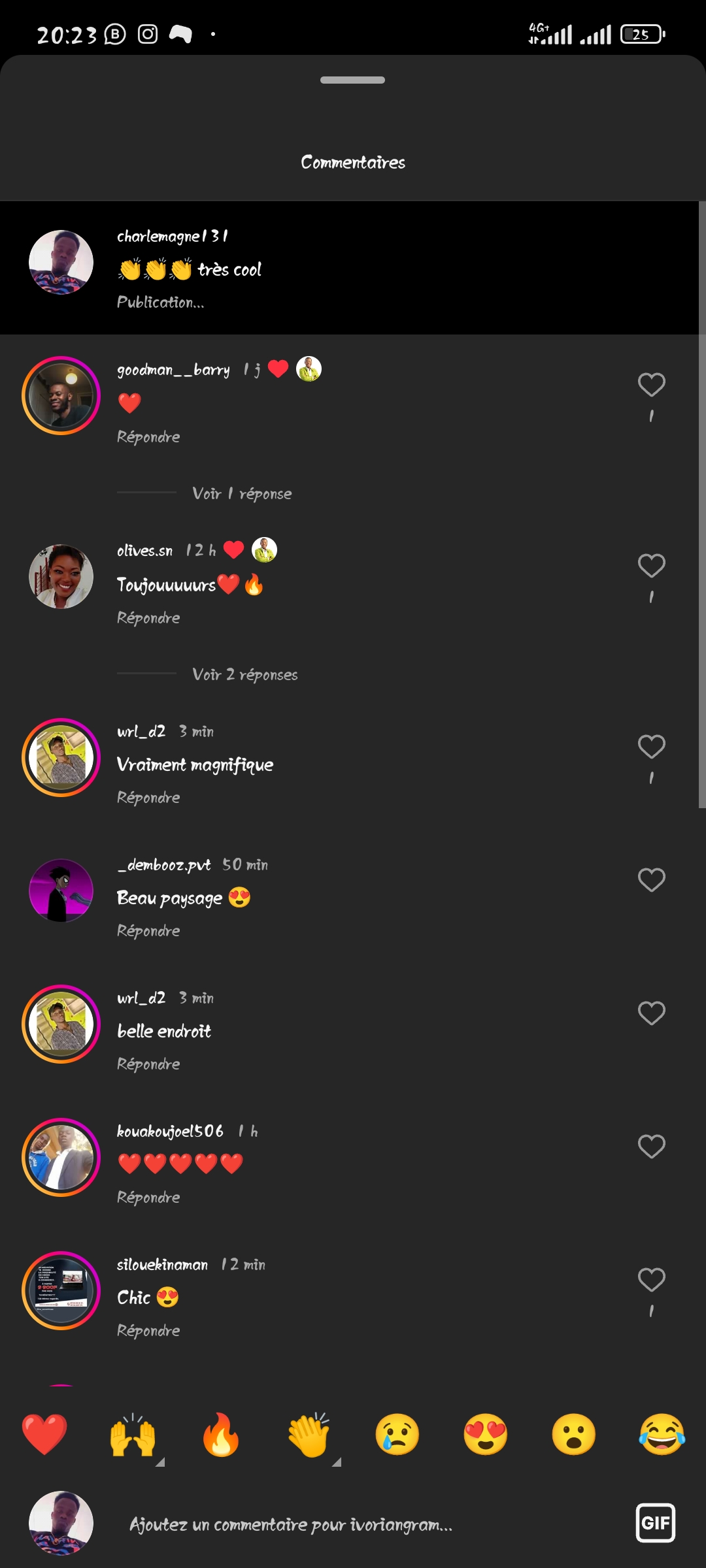This screenshot has height=1568, width=706.
Task: Insert the heart-eyes emoji
Action: pyautogui.click(x=486, y=1435)
